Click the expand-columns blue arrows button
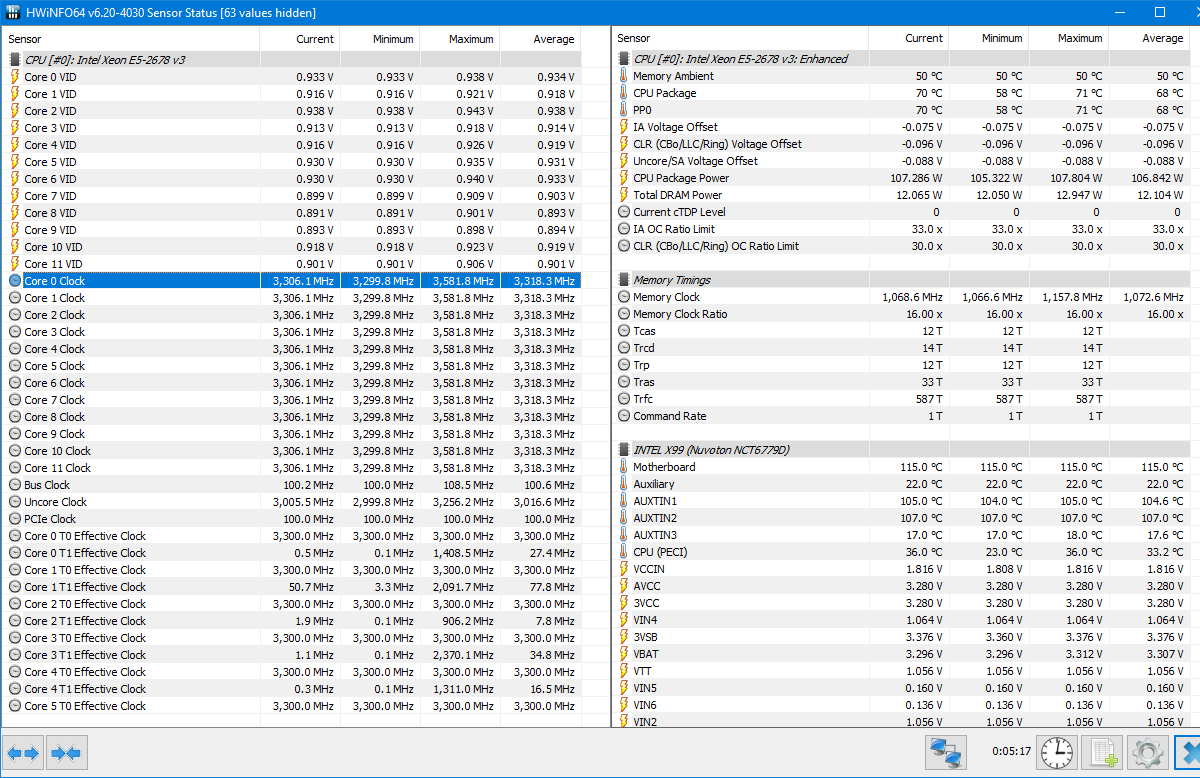The height and width of the screenshot is (778, 1200). coord(23,752)
